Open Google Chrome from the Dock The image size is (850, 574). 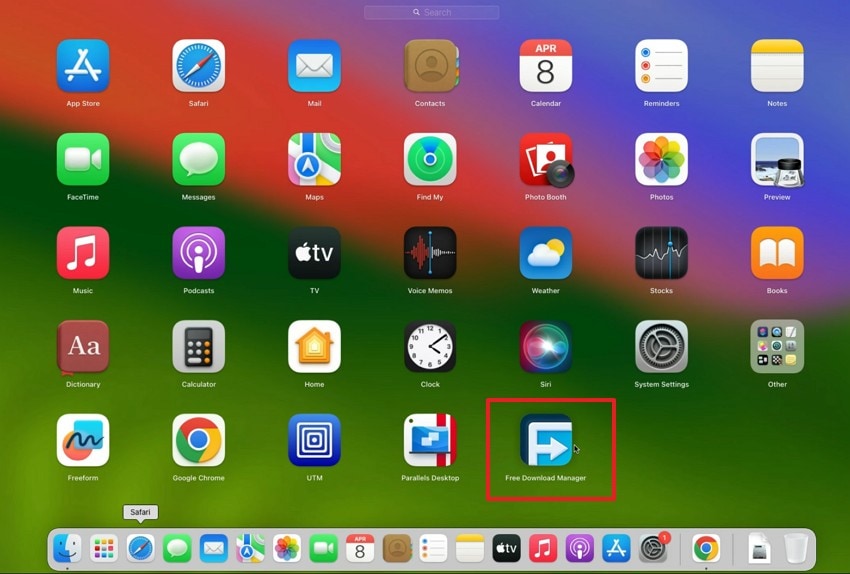(x=706, y=549)
